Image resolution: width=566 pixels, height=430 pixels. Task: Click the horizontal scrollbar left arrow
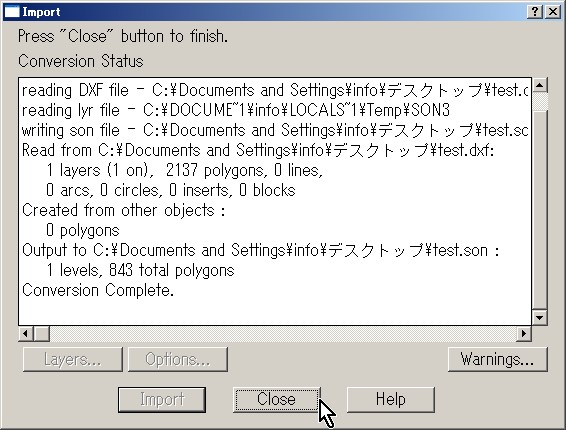click(26, 333)
